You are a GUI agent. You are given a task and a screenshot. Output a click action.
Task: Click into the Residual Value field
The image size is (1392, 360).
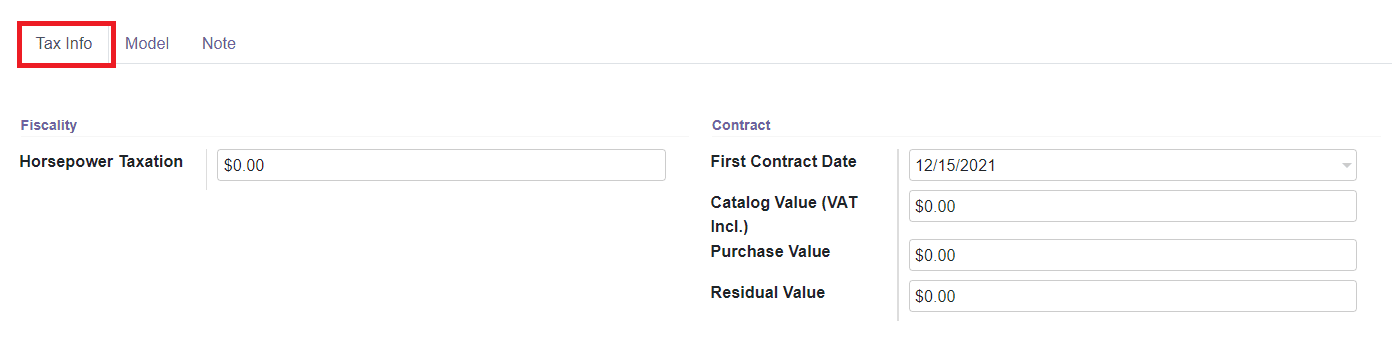[1132, 296]
